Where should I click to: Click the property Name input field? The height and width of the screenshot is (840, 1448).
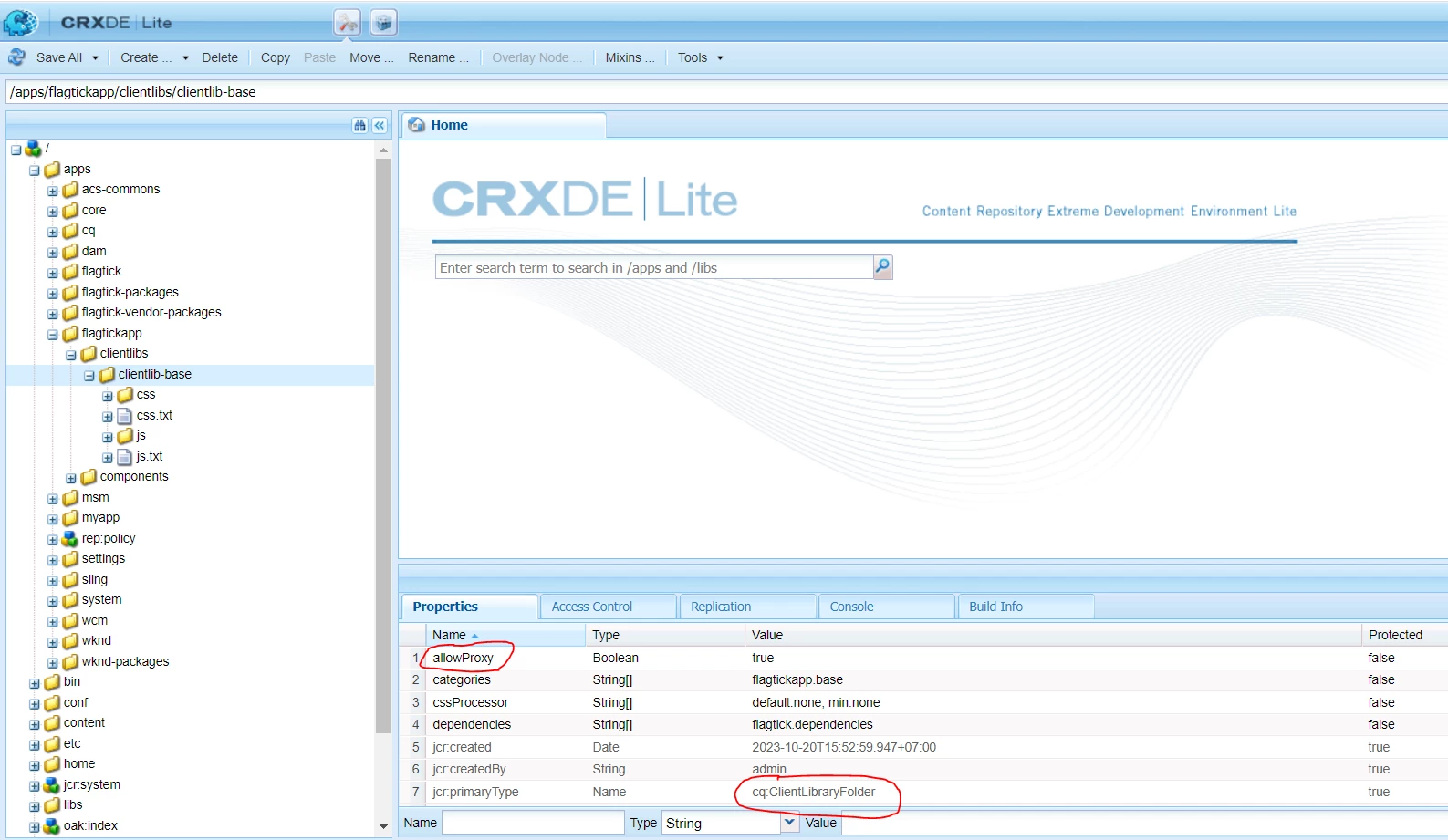coord(533,823)
